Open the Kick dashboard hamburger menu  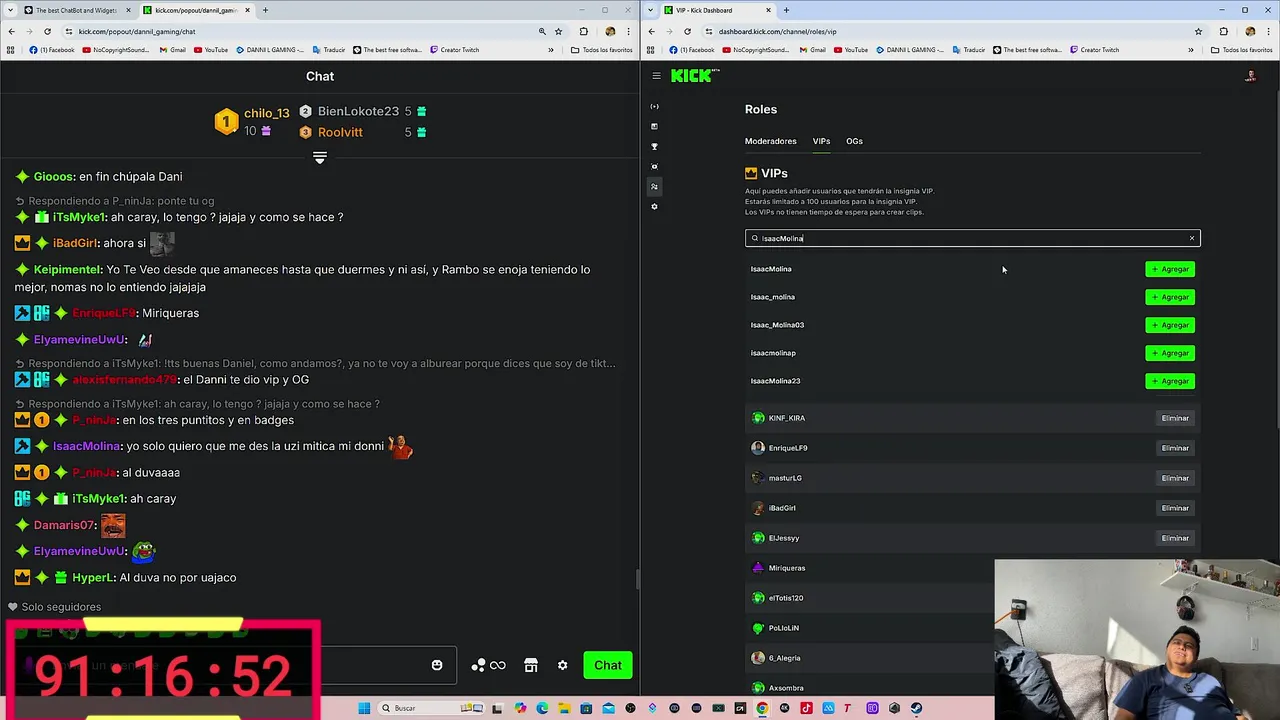point(656,76)
